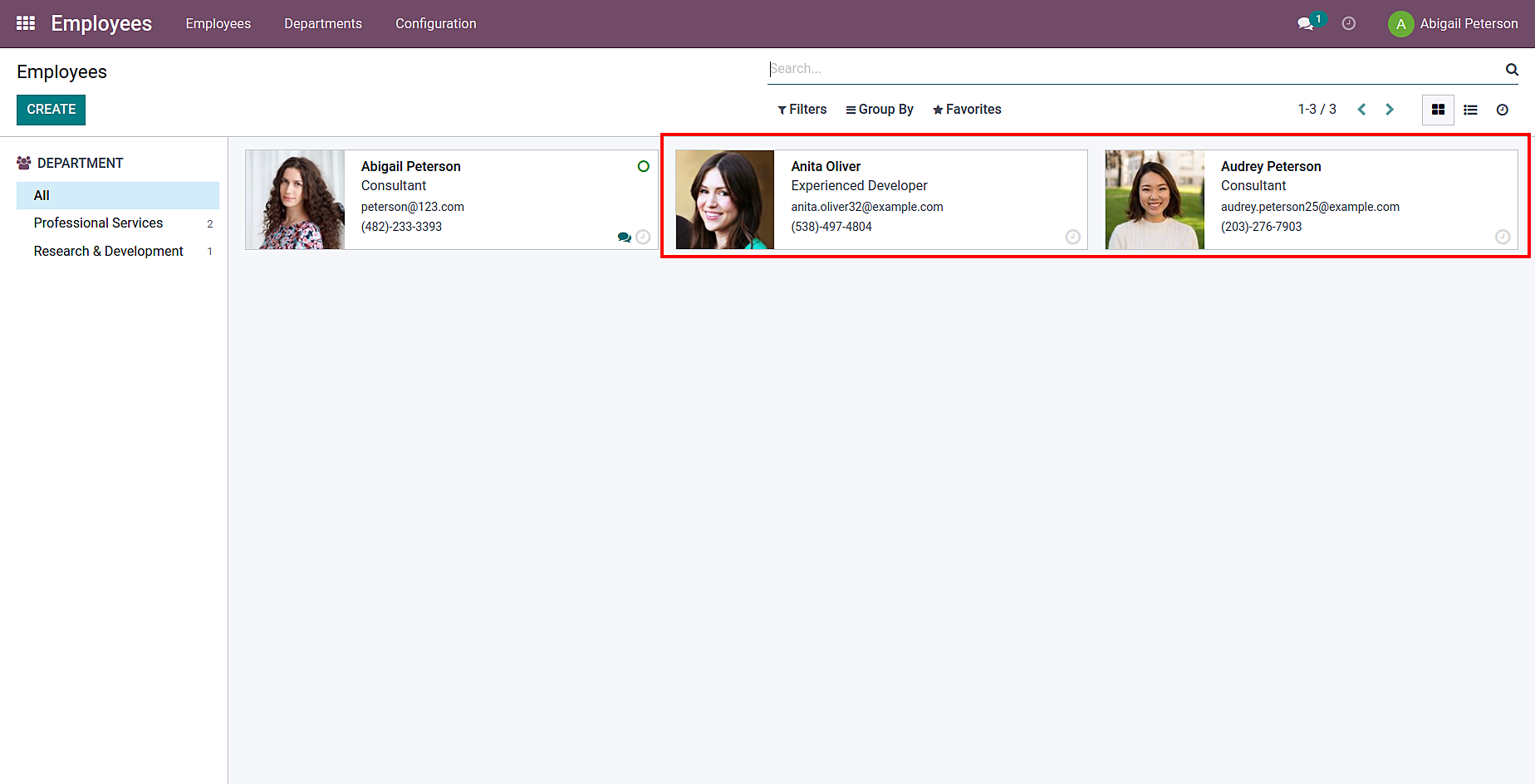This screenshot has height=784, width=1535.
Task: Switch to List view
Action: click(1470, 110)
